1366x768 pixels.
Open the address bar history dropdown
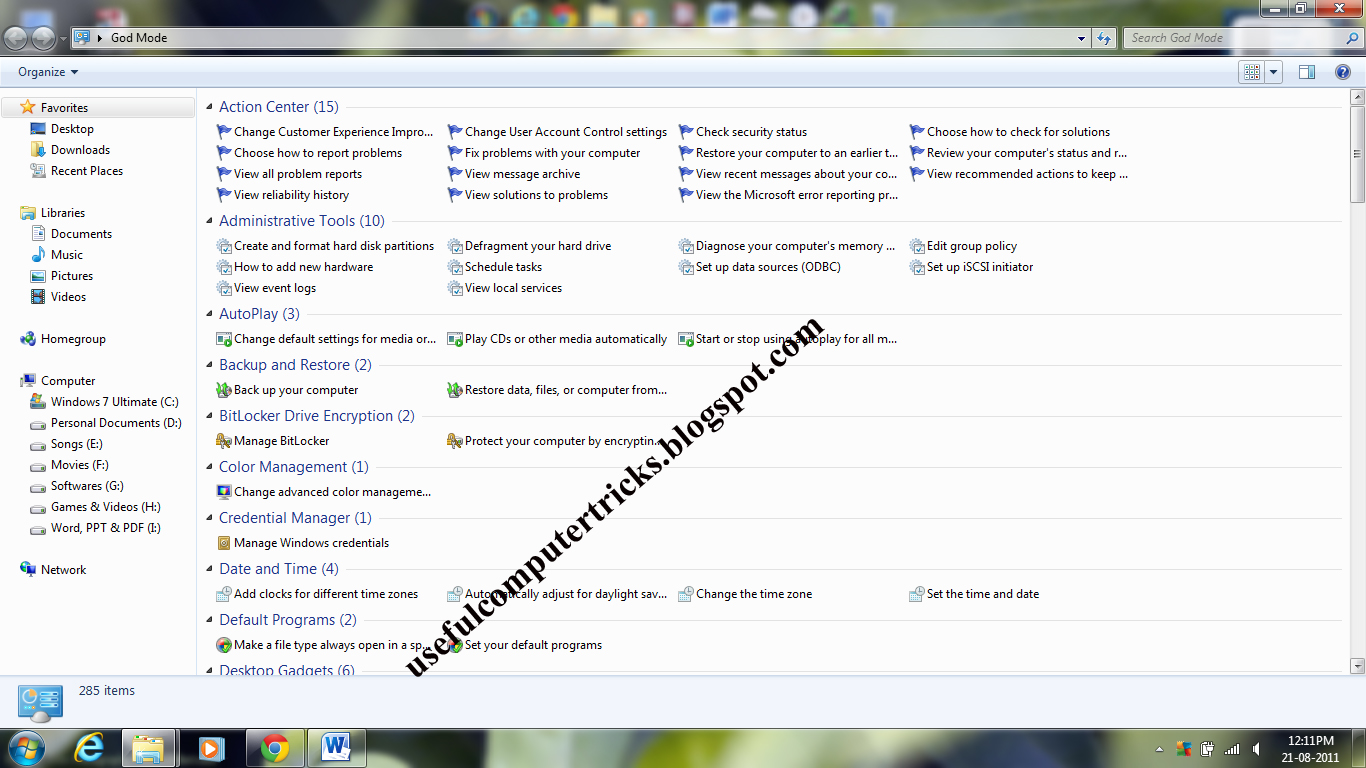pyautogui.click(x=1081, y=37)
